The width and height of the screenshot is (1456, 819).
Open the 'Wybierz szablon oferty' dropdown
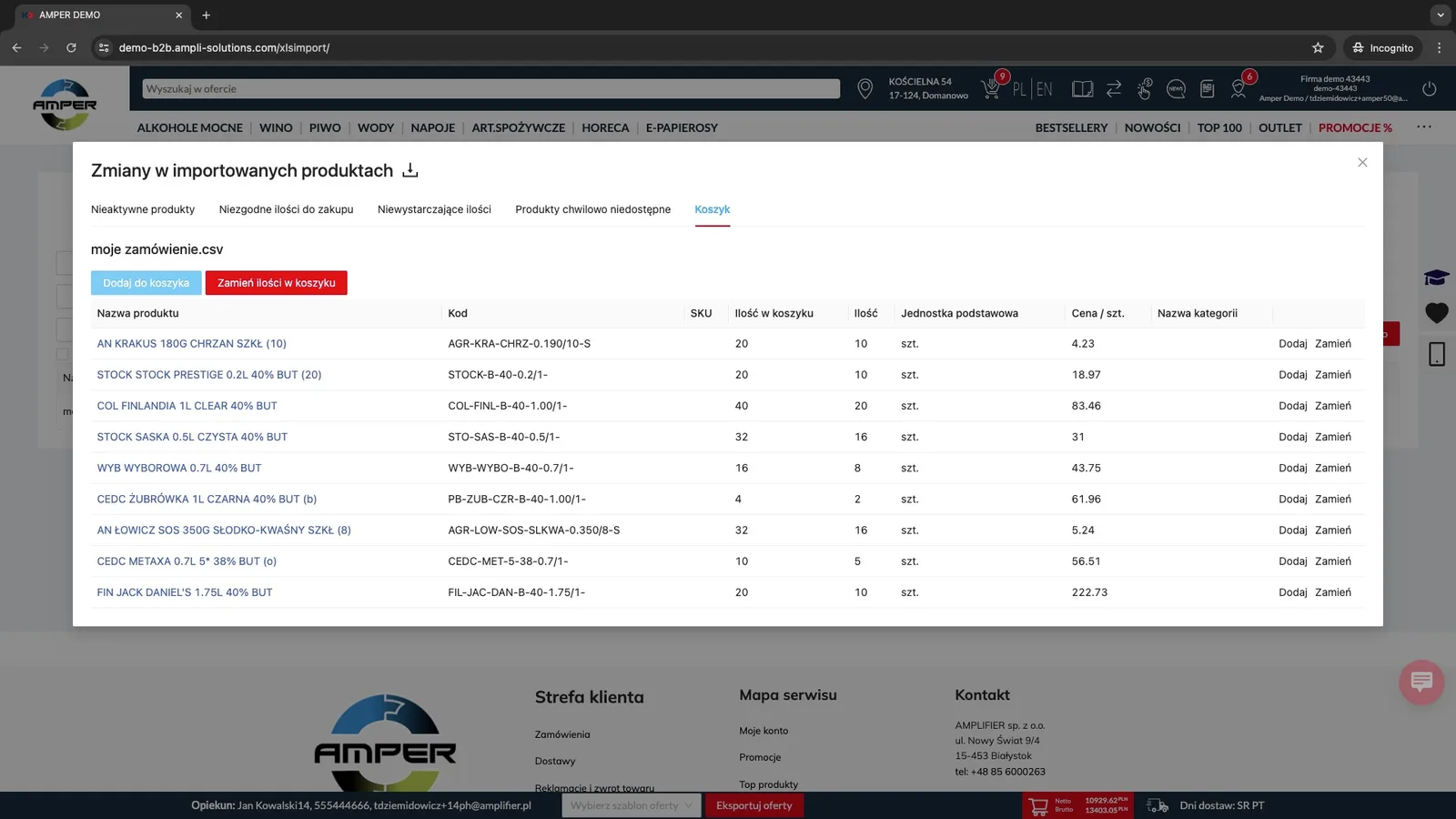pos(631,805)
